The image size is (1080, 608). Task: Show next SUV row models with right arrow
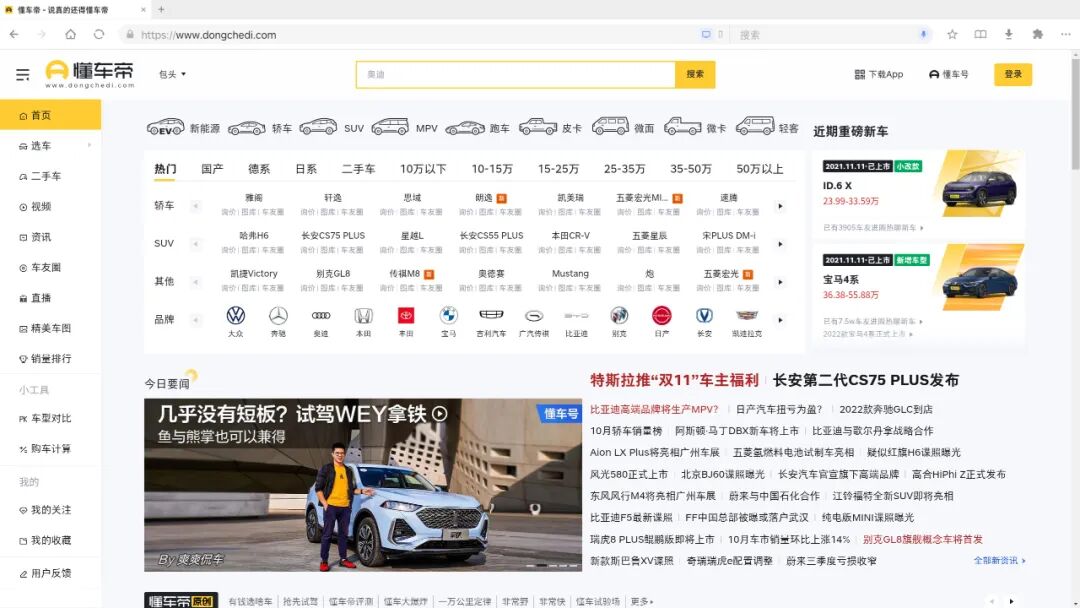point(780,244)
